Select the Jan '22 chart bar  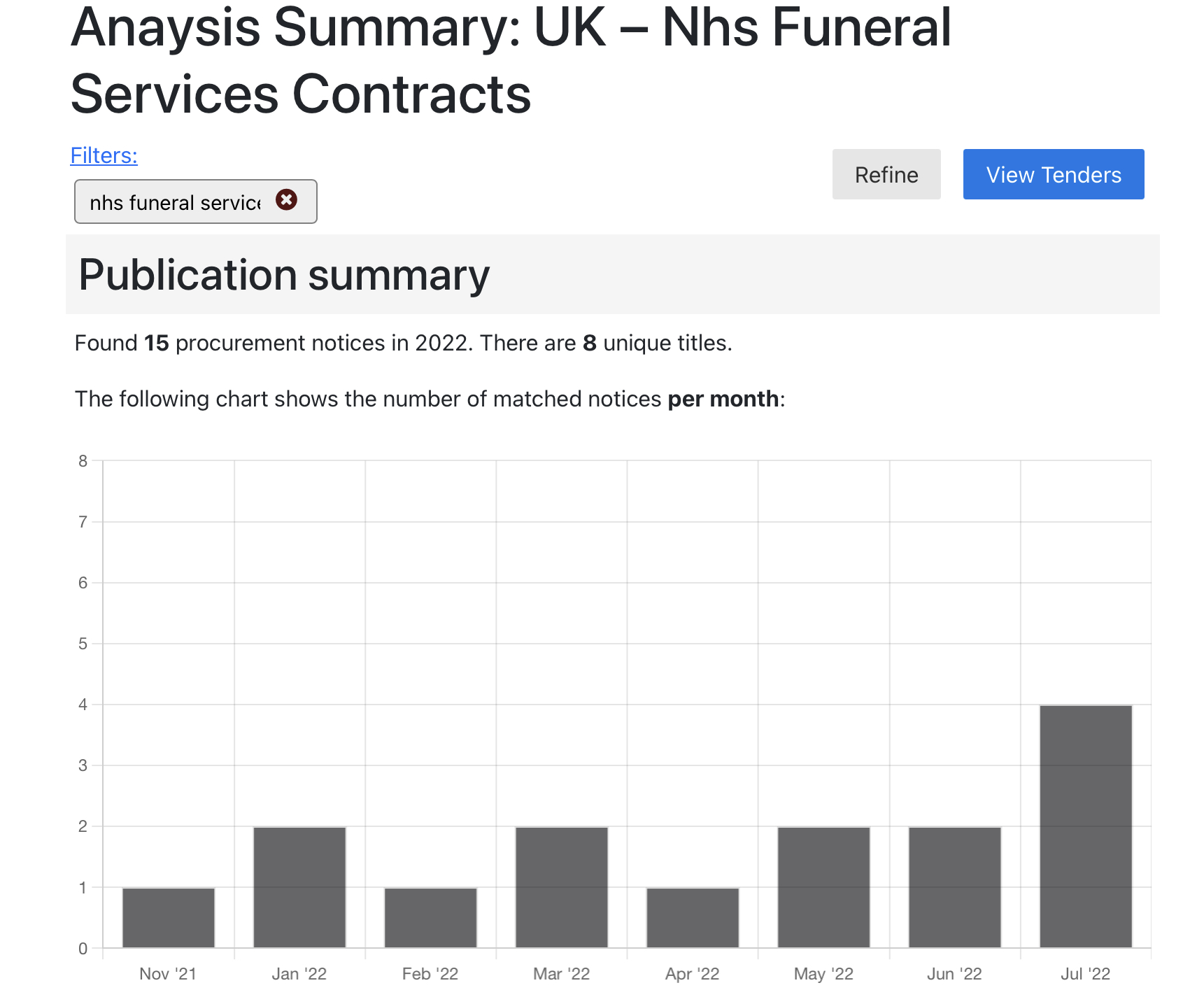pos(299,887)
